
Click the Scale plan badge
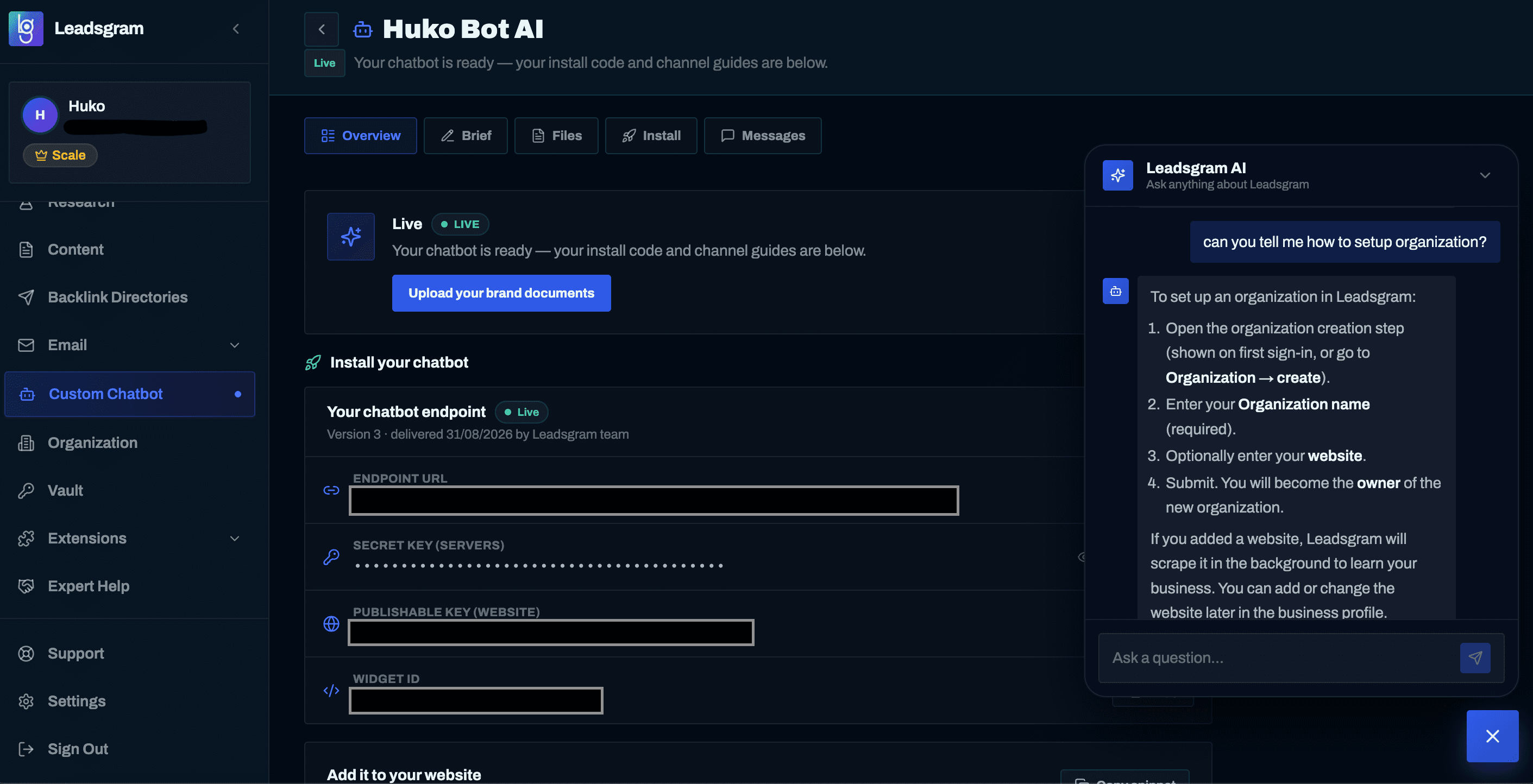60,155
